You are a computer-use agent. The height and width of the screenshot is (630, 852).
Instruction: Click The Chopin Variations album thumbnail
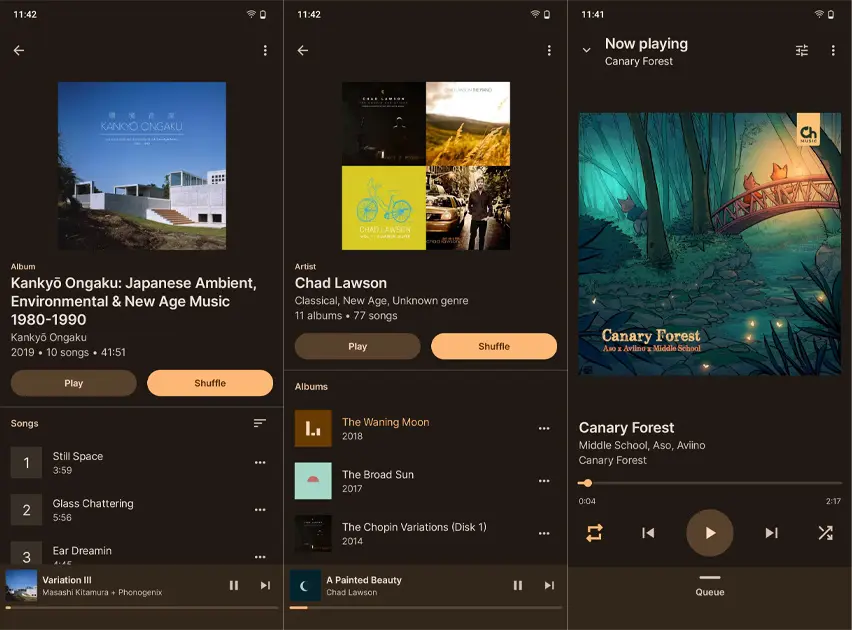click(313, 533)
